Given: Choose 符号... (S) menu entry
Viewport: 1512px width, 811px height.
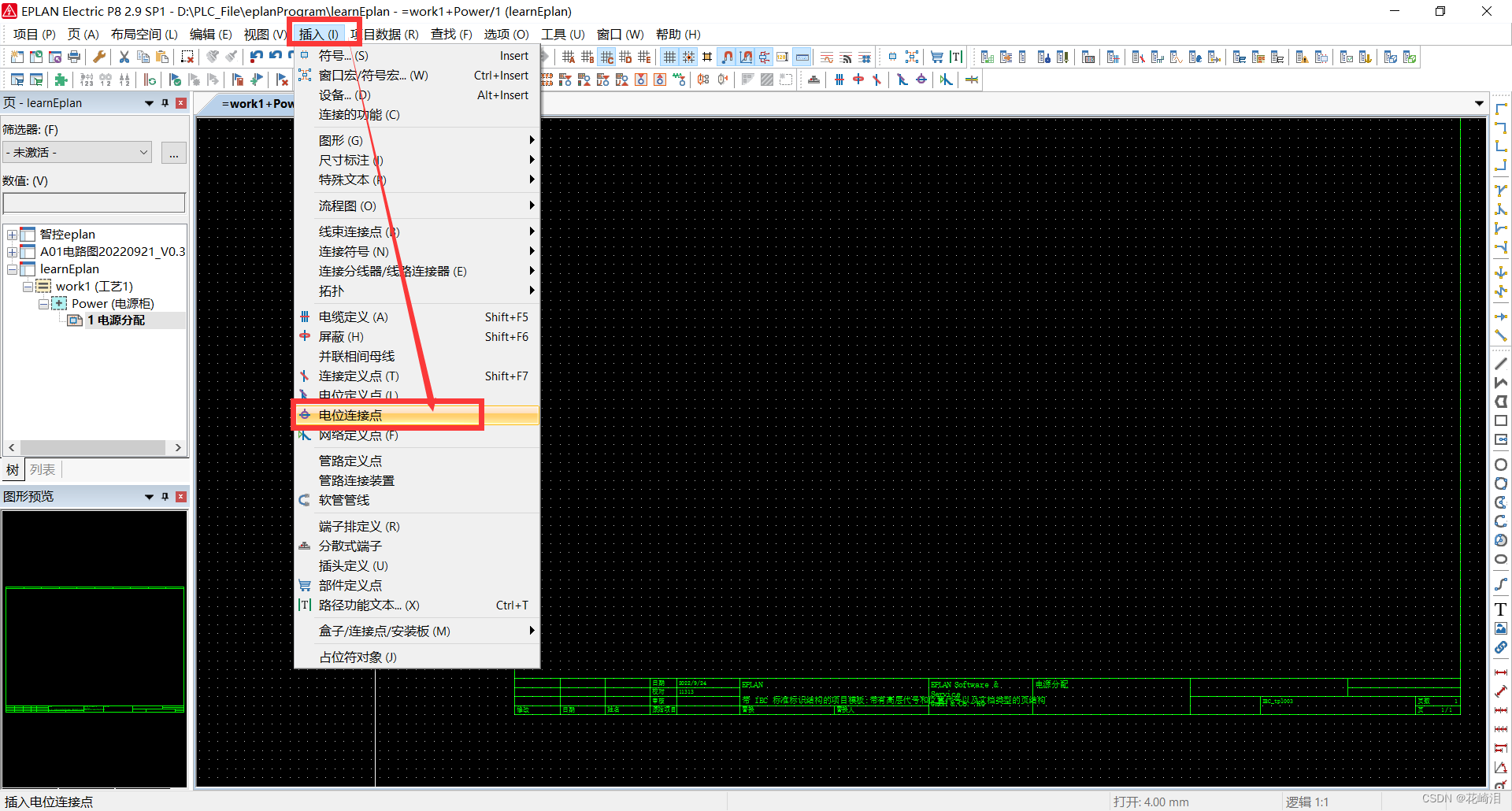Looking at the screenshot, I should point(417,55).
